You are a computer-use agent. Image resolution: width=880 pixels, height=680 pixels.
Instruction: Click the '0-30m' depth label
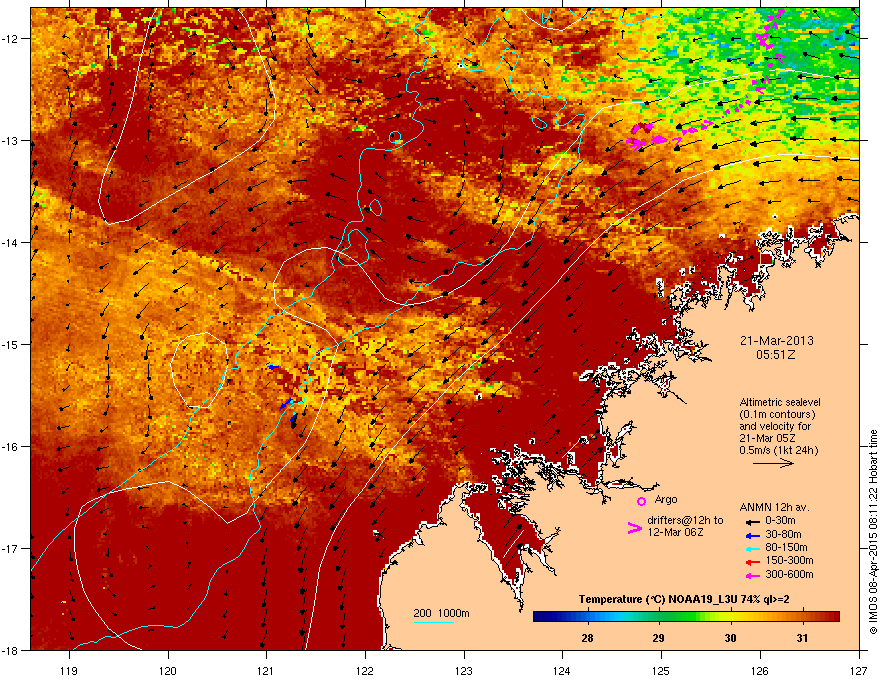coord(780,521)
